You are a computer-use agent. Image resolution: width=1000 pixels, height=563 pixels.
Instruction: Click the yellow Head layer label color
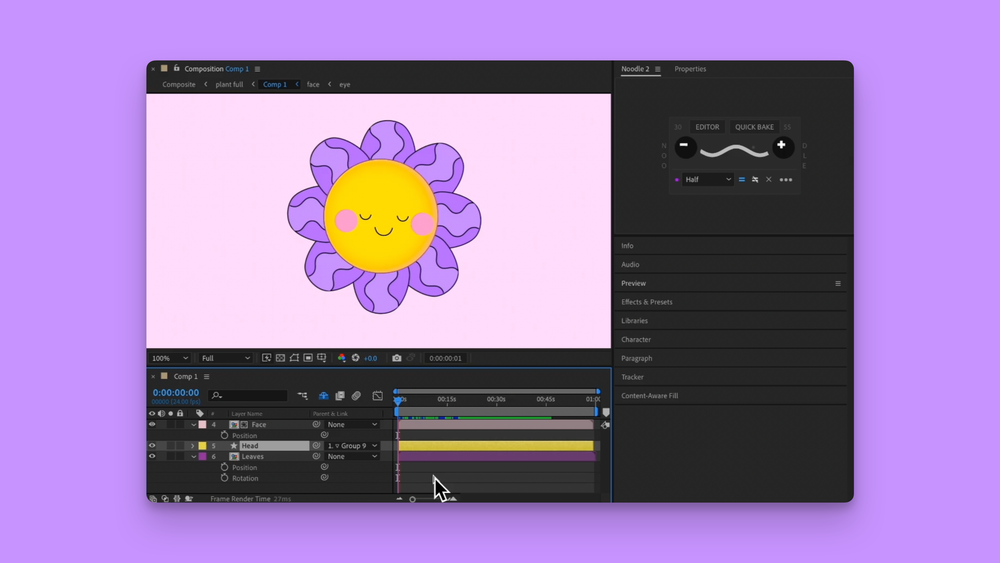pyautogui.click(x=202, y=446)
